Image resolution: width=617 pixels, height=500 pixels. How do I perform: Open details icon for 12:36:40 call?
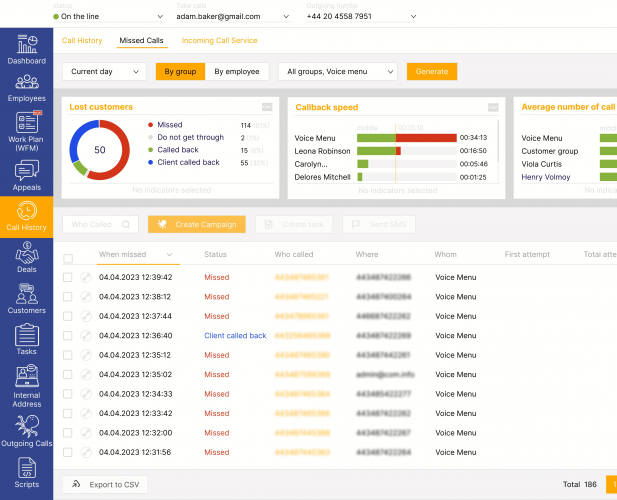click(x=86, y=336)
